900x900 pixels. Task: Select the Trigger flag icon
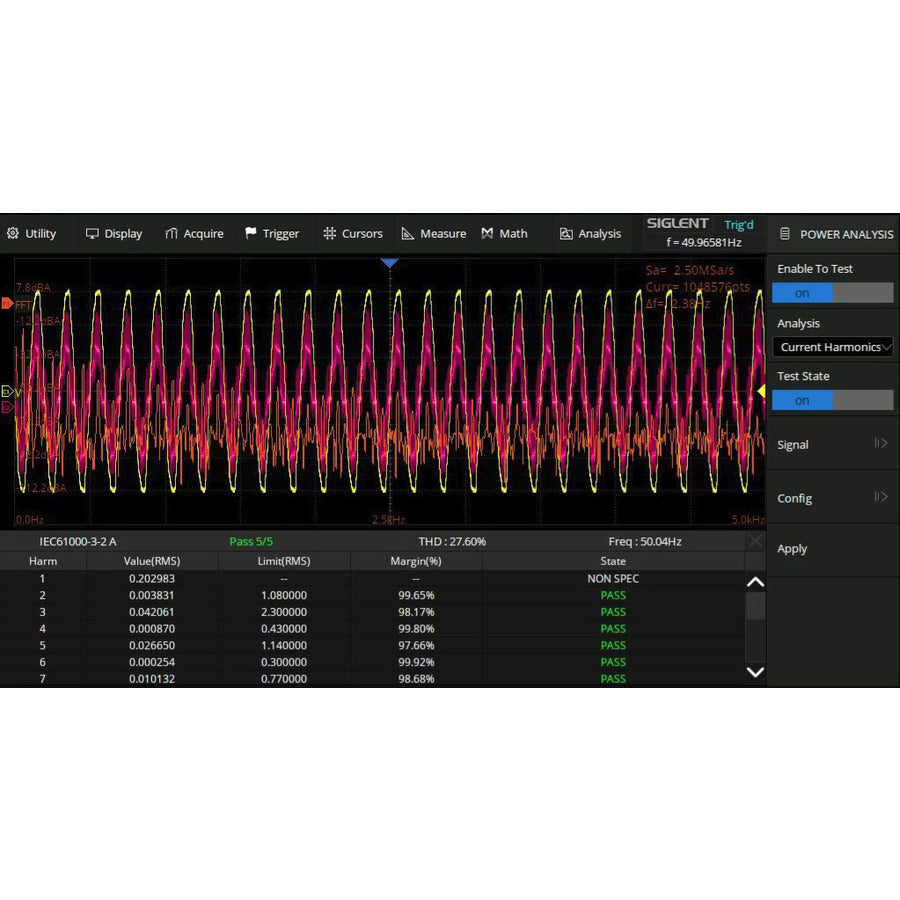pyautogui.click(x=252, y=233)
